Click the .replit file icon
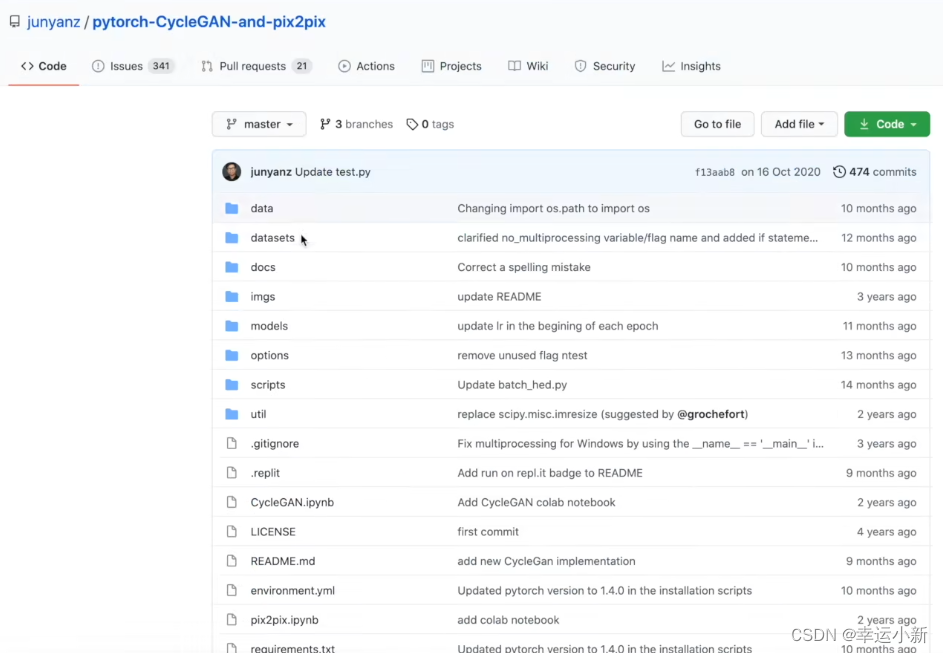The height and width of the screenshot is (653, 943). coord(232,473)
